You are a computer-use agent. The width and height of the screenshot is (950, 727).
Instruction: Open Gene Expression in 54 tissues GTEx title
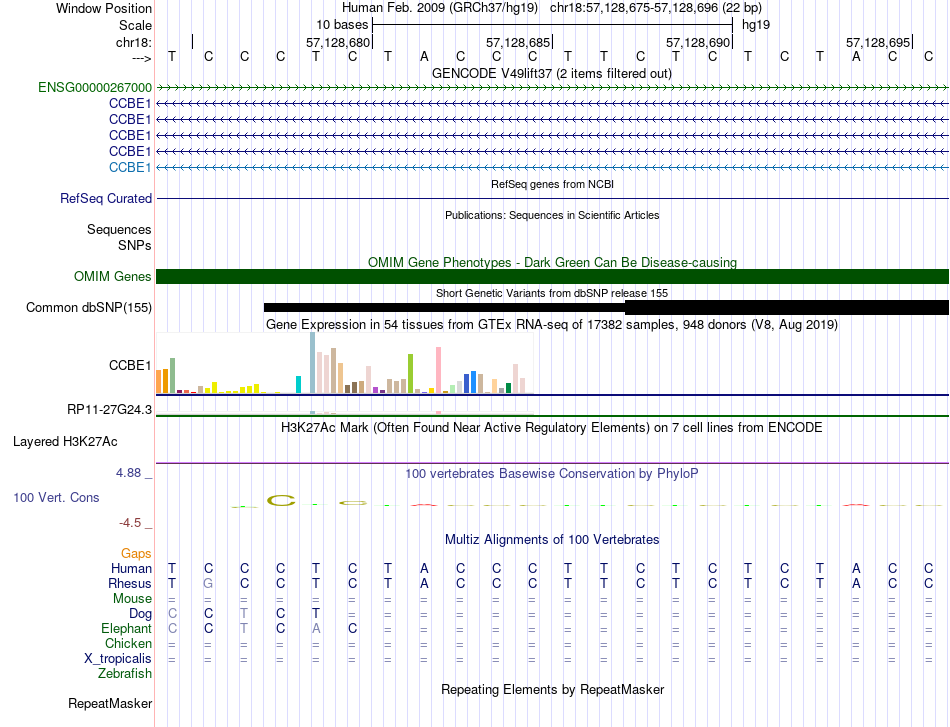pyautogui.click(x=552, y=325)
